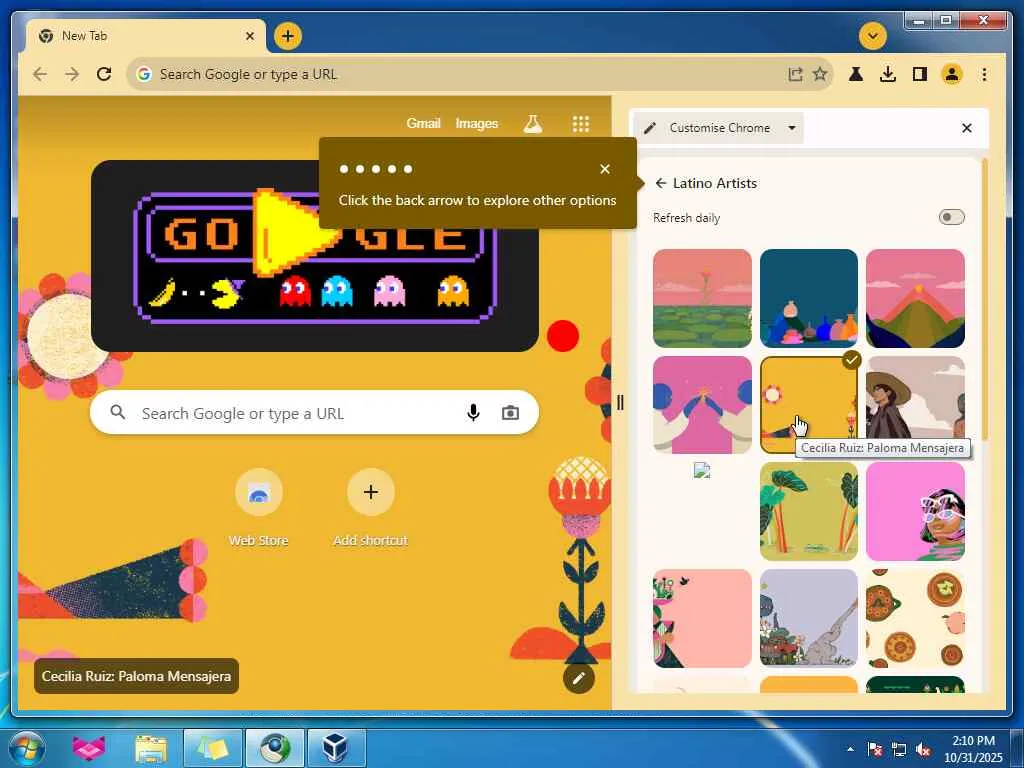Click back arrow next to Latino Artists
Image resolution: width=1024 pixels, height=768 pixels.
coord(660,184)
